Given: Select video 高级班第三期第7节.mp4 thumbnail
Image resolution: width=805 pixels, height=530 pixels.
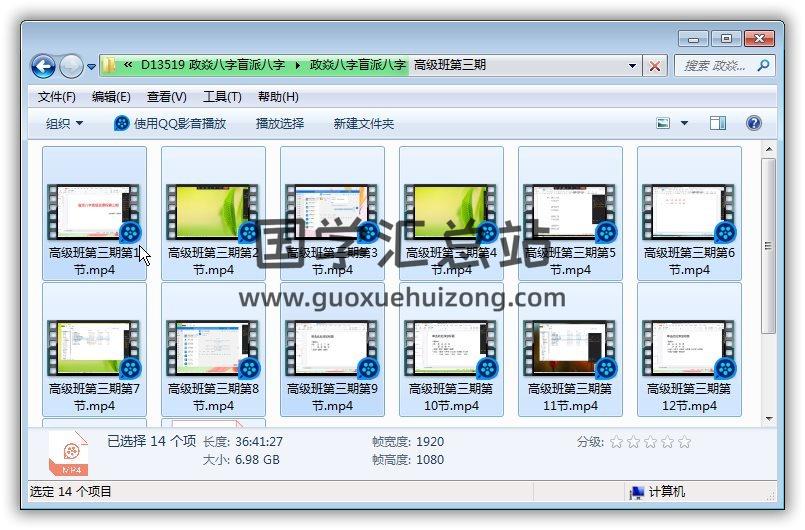Looking at the screenshot, I should (93, 349).
